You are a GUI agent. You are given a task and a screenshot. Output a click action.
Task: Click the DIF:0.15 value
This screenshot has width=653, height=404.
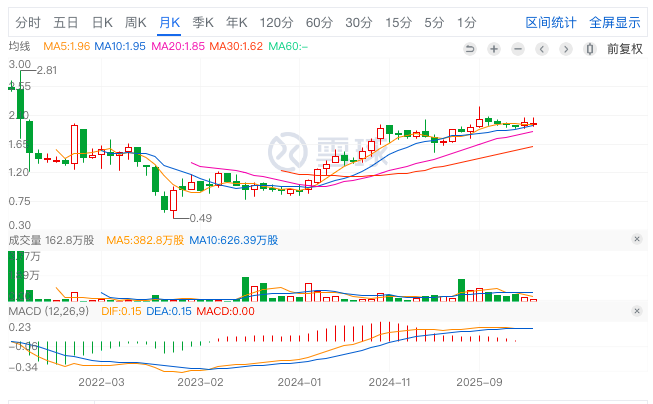(x=121, y=312)
